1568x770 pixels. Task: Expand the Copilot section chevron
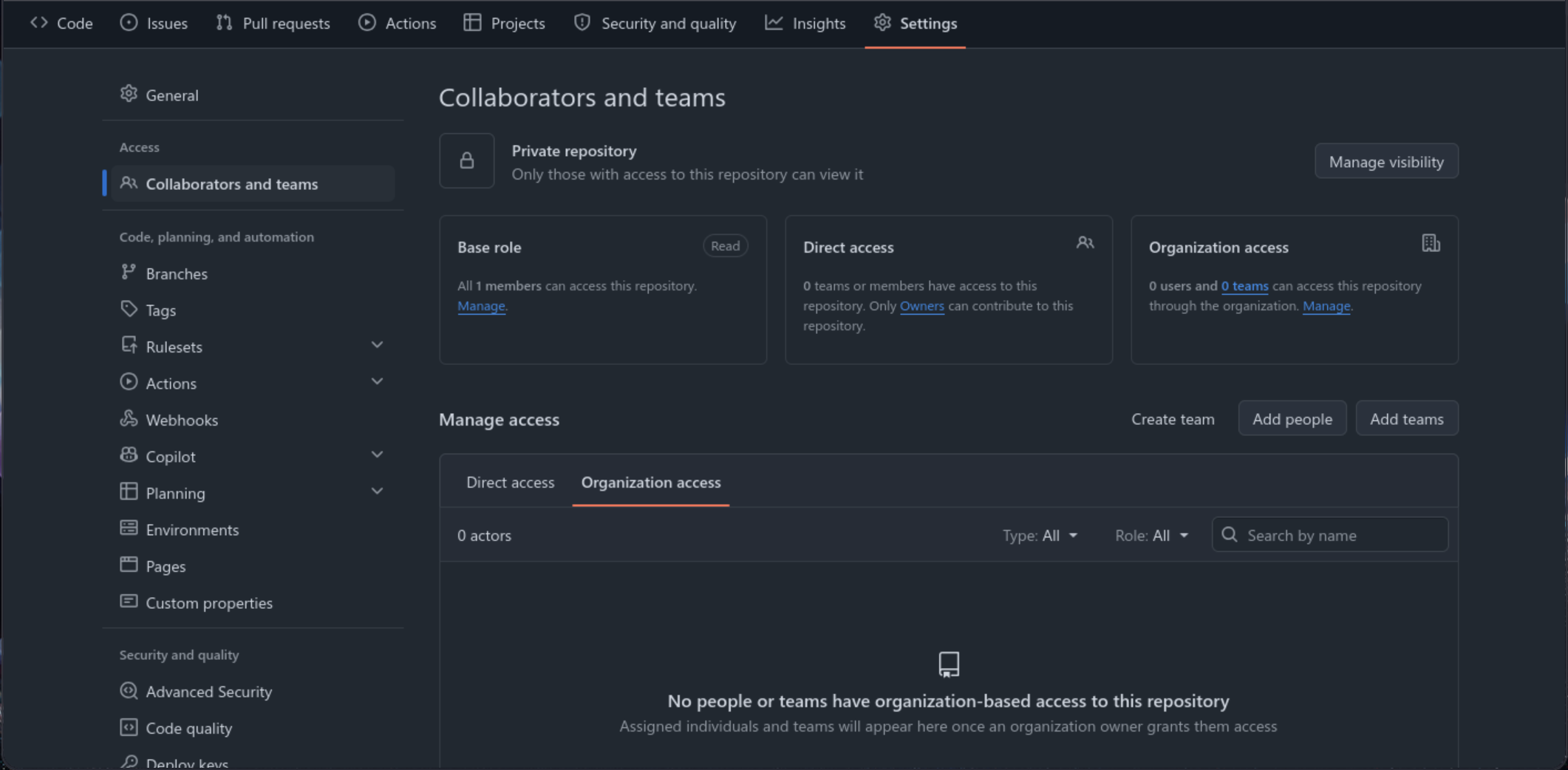point(377,455)
